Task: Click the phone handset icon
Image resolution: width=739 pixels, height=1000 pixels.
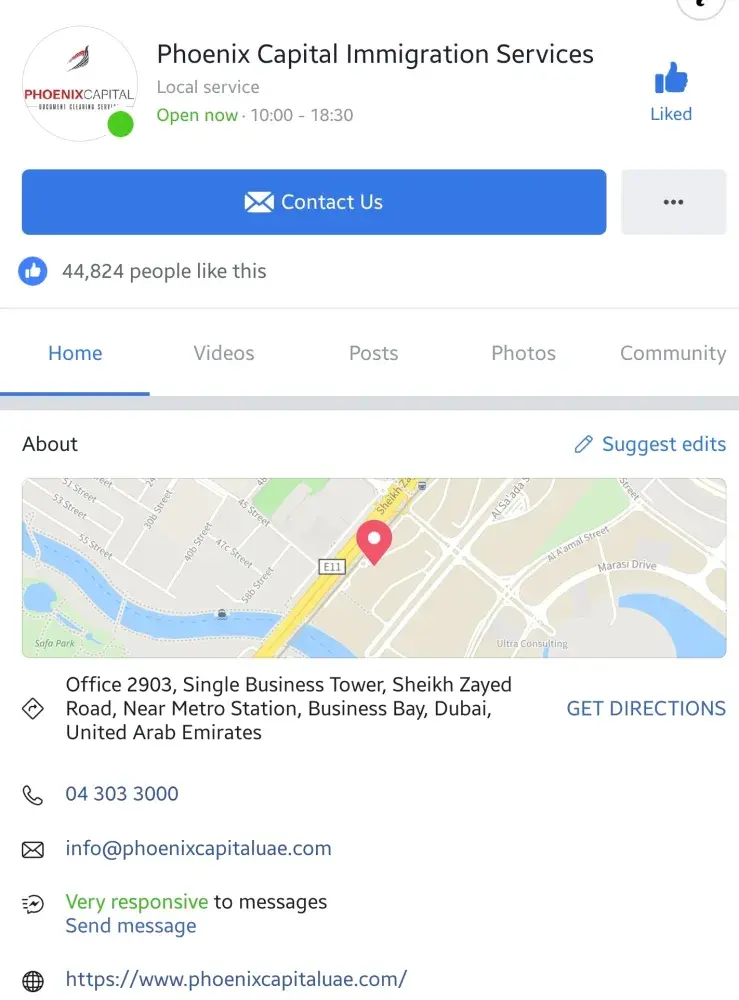Action: 33,795
